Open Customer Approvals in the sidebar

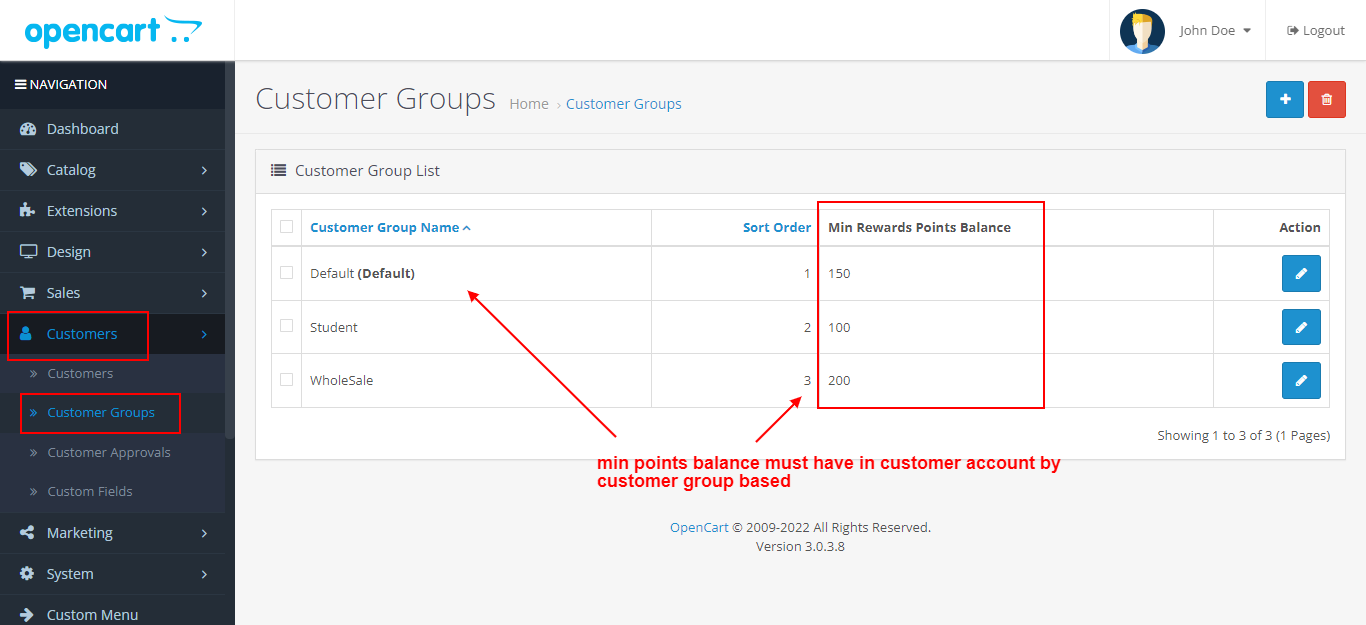tap(108, 452)
